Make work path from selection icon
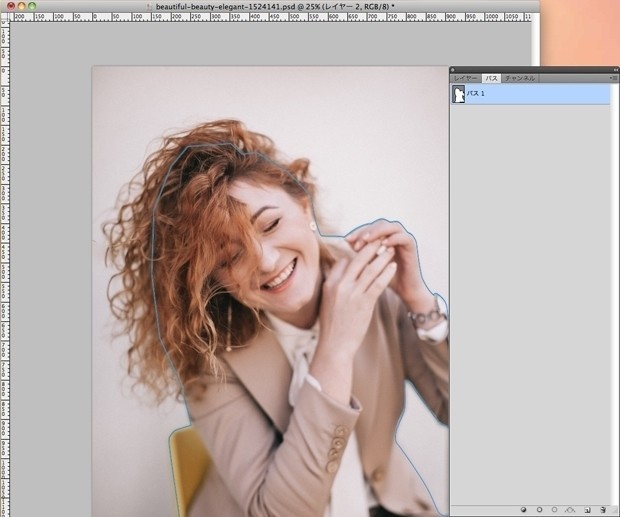This screenshot has height=517, width=620. (571, 509)
